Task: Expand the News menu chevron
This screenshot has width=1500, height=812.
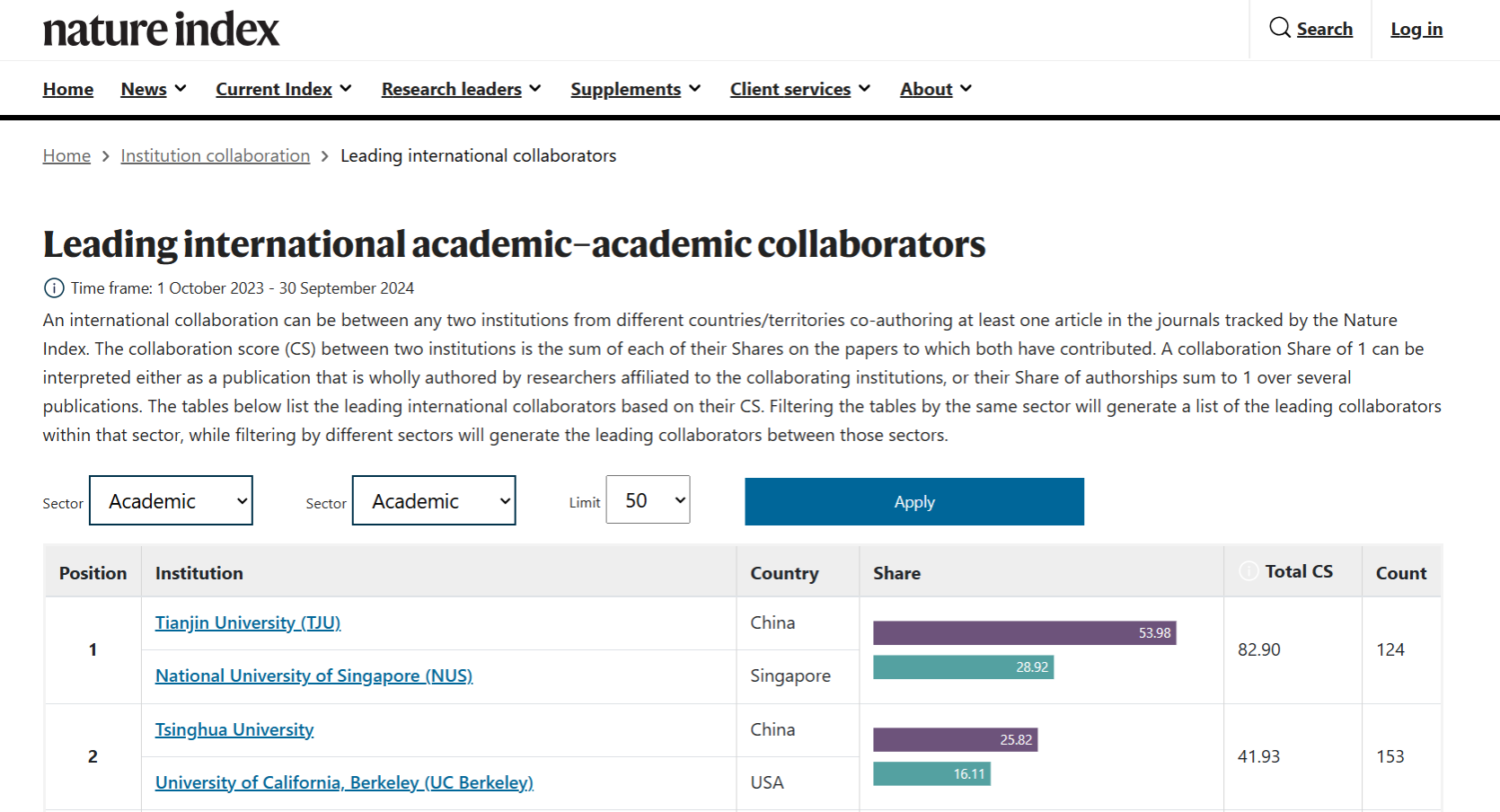Action: point(181,88)
